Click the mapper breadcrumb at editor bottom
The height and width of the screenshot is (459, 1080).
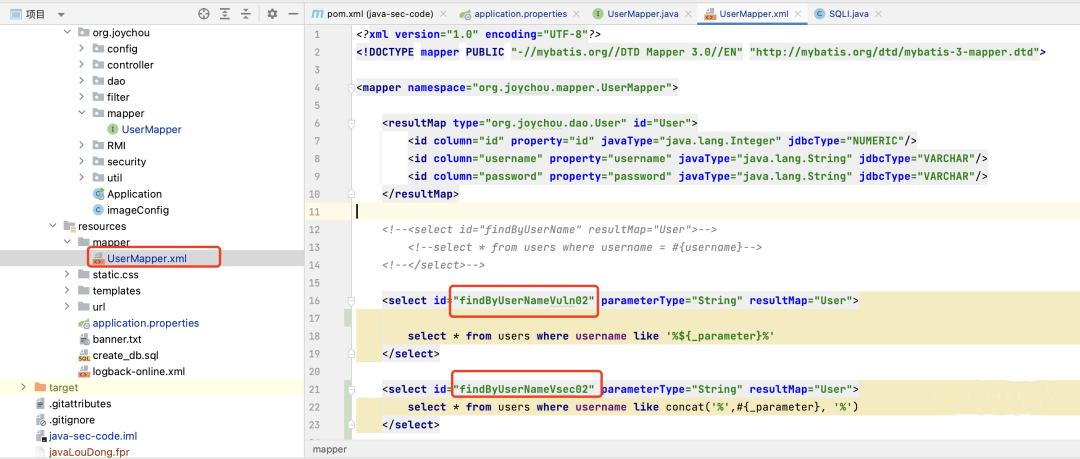[330, 449]
